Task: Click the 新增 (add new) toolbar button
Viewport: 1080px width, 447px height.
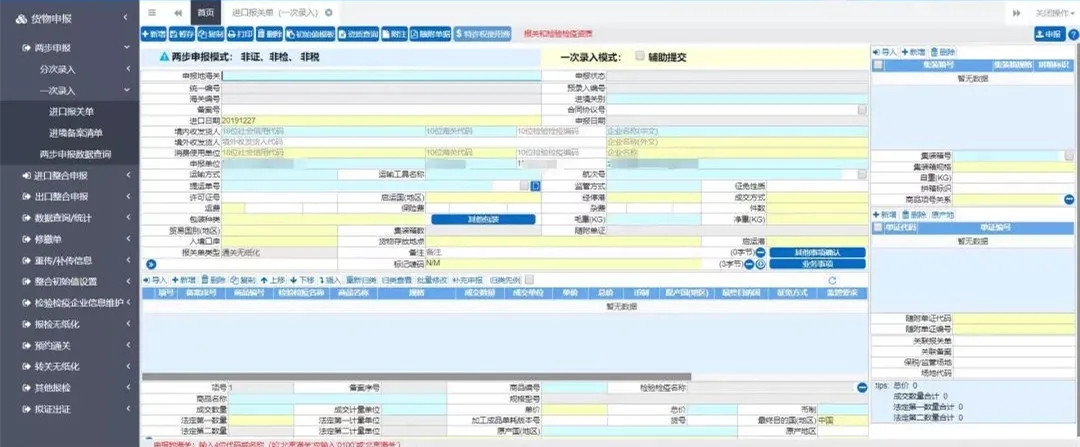Action: tap(155, 34)
